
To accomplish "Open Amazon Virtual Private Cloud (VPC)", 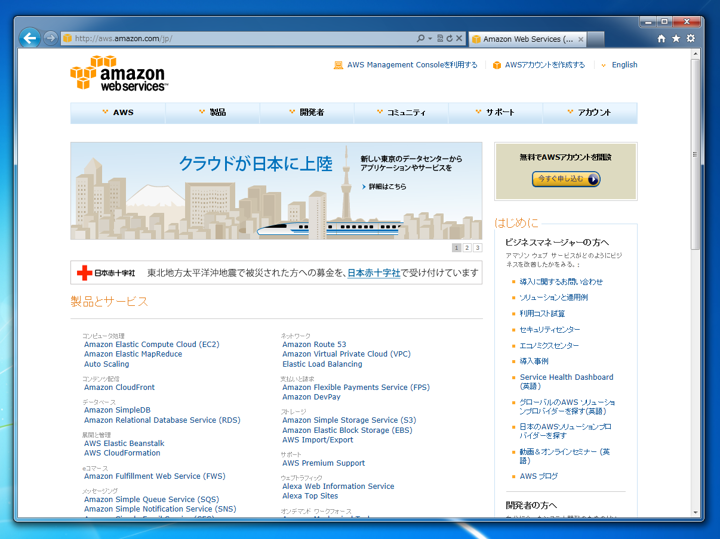I will click(x=347, y=354).
